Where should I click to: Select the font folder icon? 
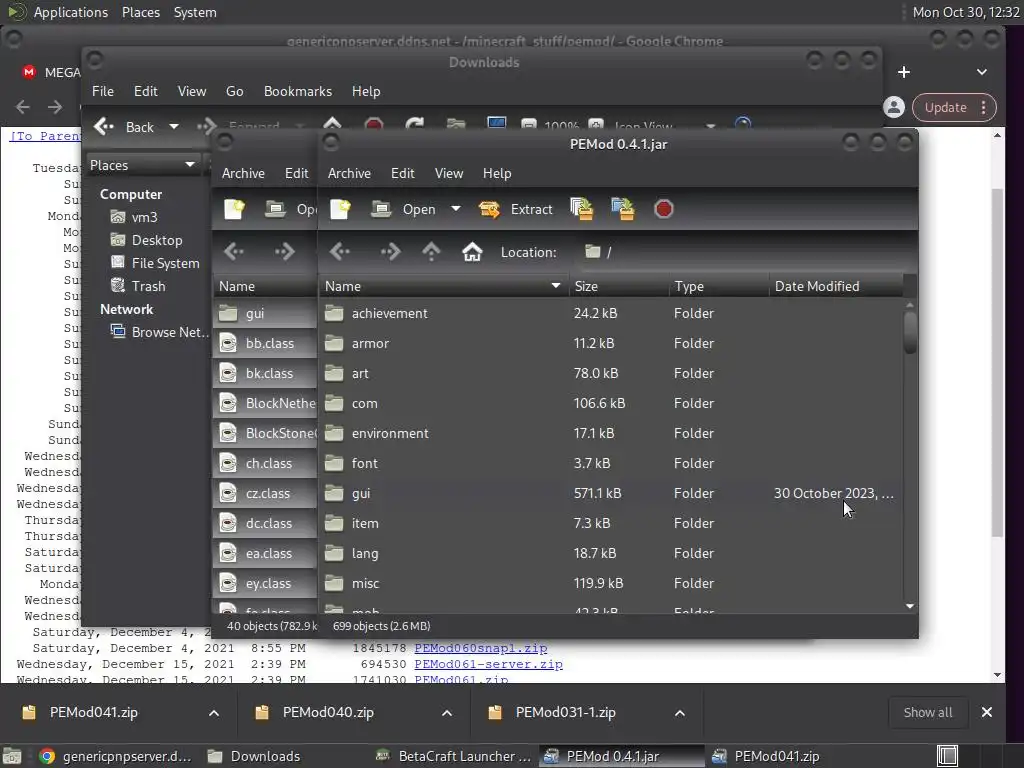(334, 464)
